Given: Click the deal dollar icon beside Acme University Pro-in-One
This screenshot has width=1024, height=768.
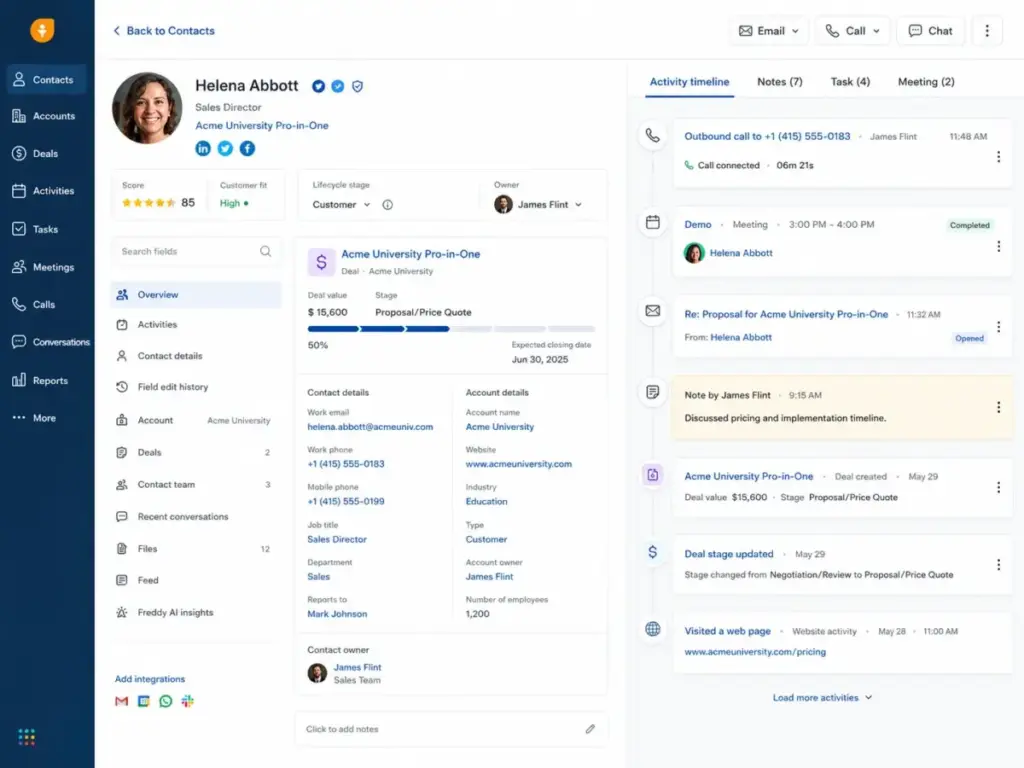Looking at the screenshot, I should [321, 262].
